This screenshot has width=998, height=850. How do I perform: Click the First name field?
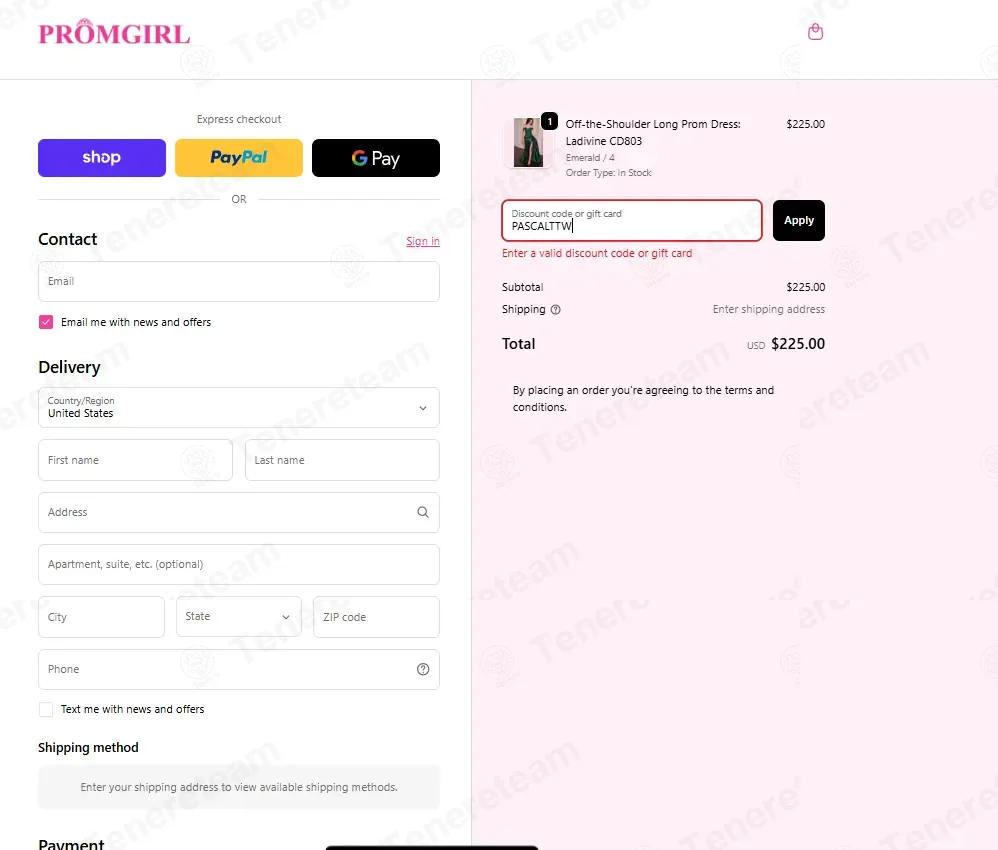(x=136, y=460)
